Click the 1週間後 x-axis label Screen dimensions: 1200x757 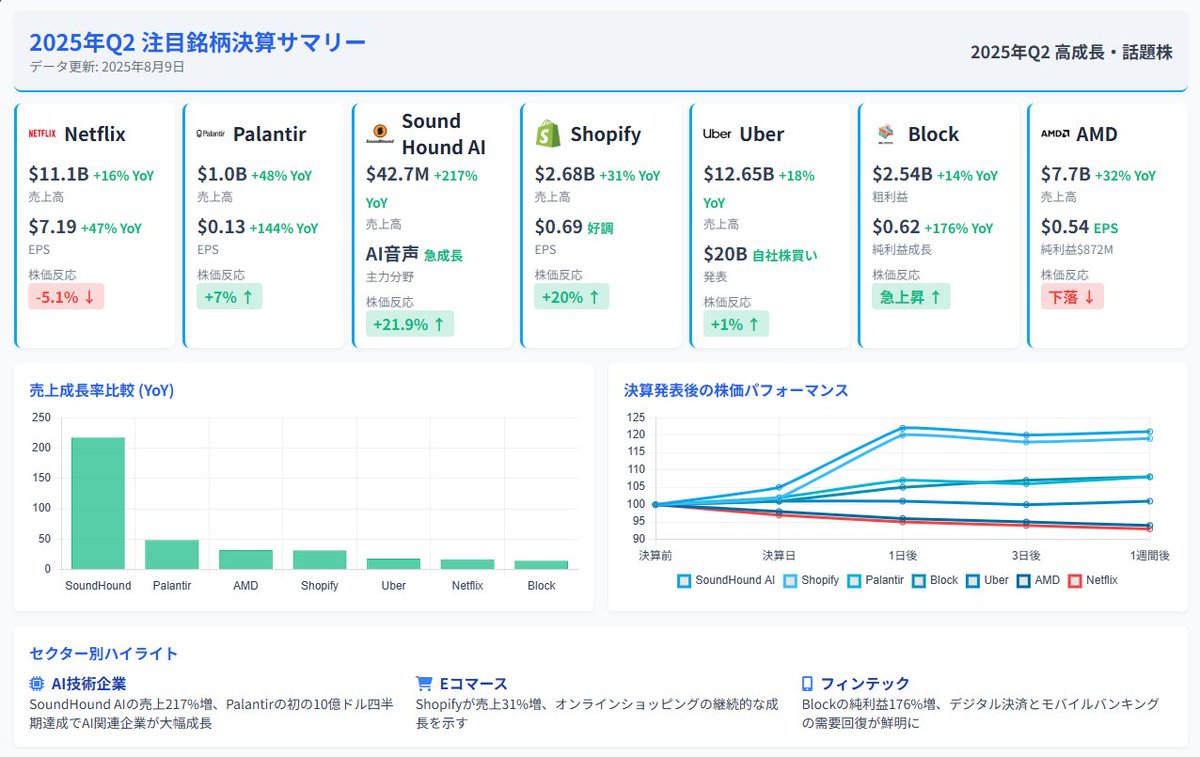1150,554
